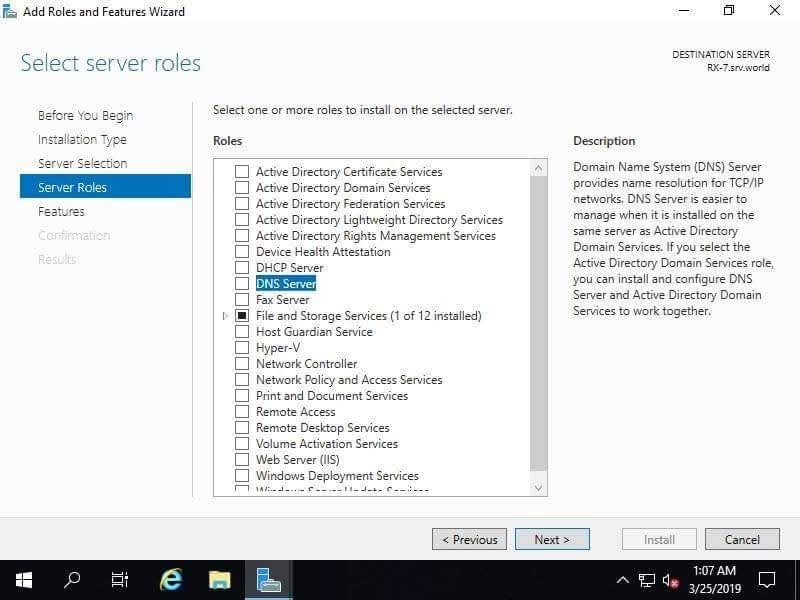Viewport: 800px width, 600px height.
Task: Select Remote Desktop Services label
Action: tap(322, 428)
